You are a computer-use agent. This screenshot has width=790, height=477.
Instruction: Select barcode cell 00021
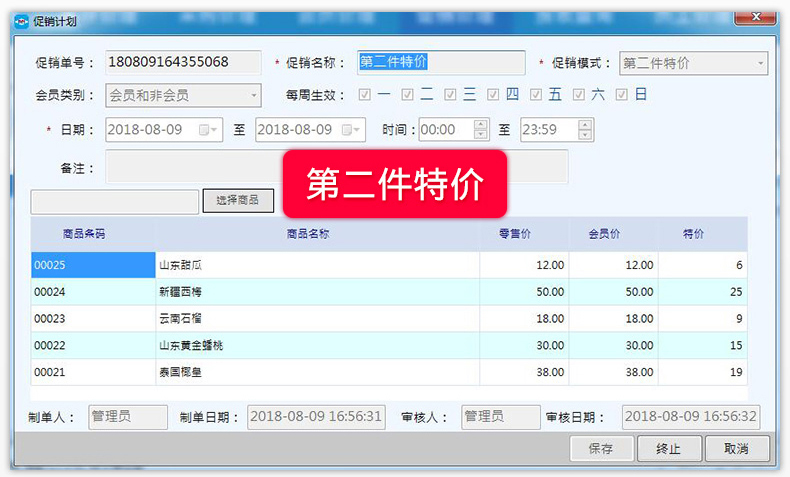pyautogui.click(x=93, y=372)
